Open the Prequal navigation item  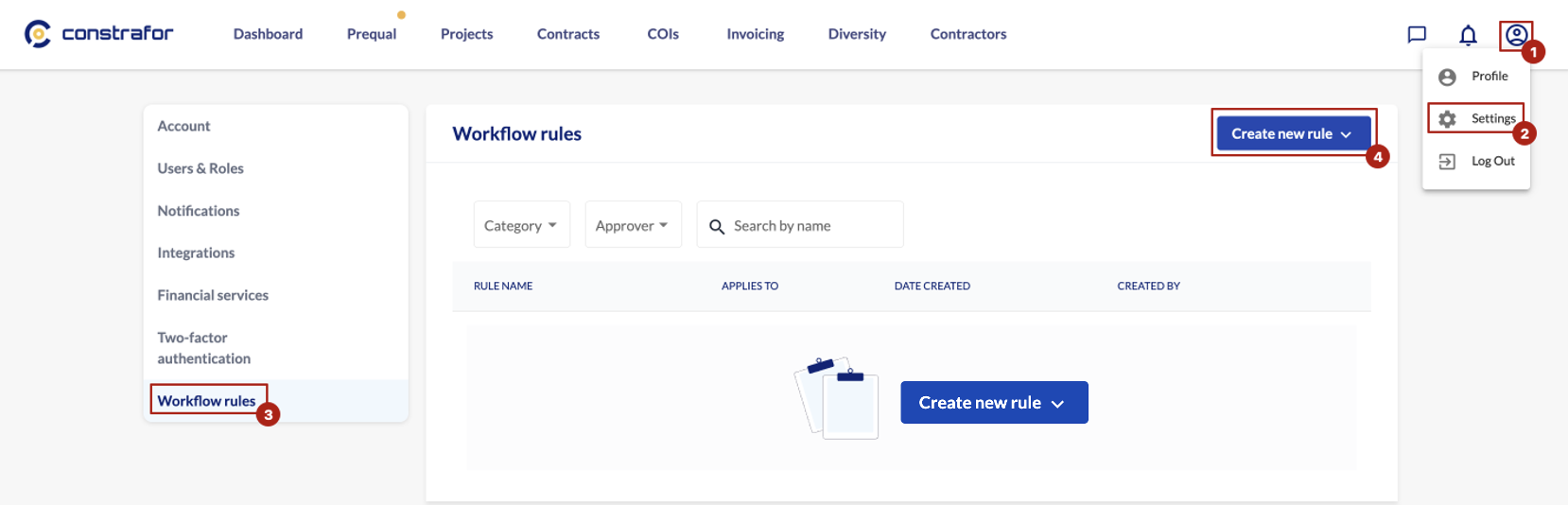point(372,34)
